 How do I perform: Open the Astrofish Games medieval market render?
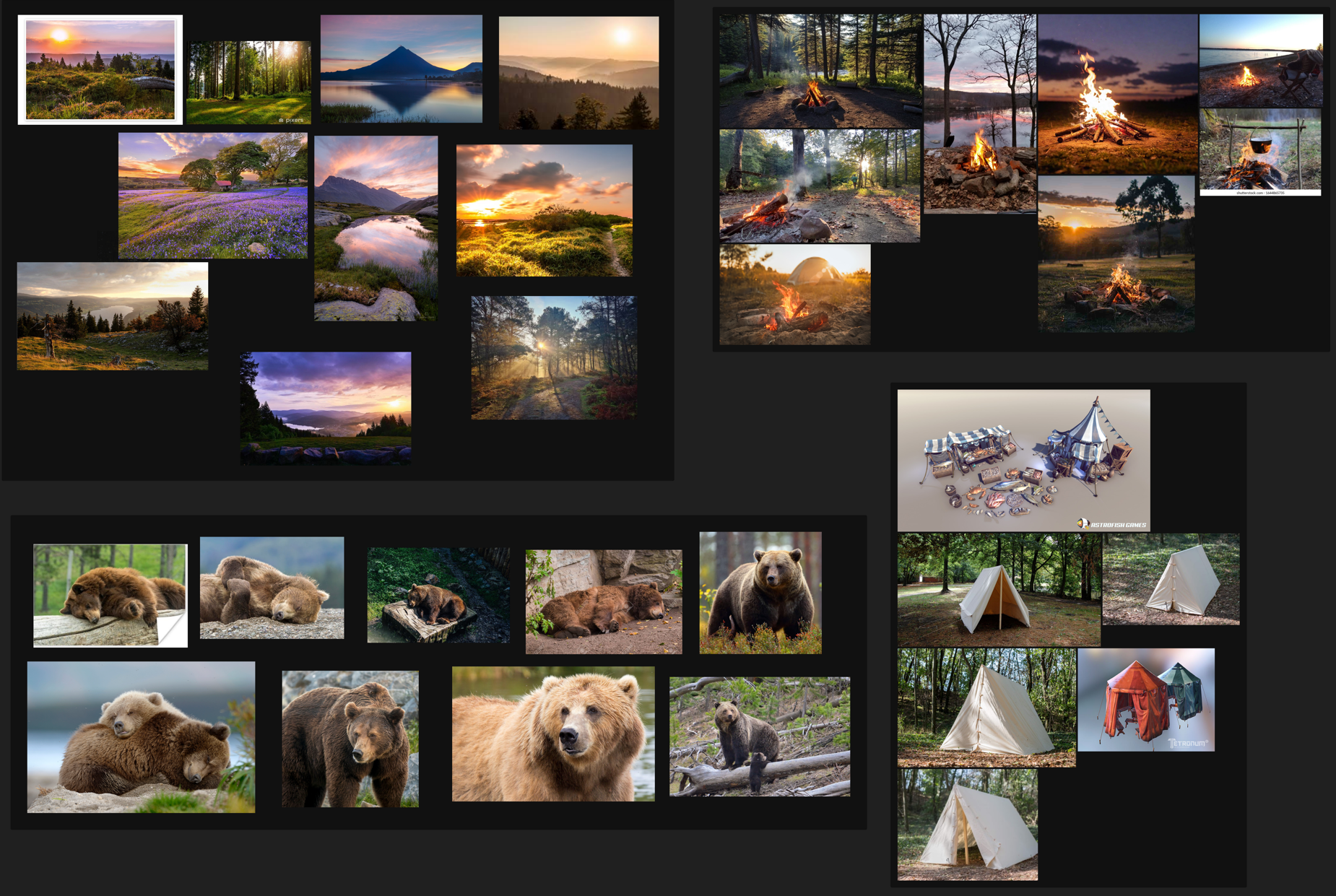[x=1023, y=460]
